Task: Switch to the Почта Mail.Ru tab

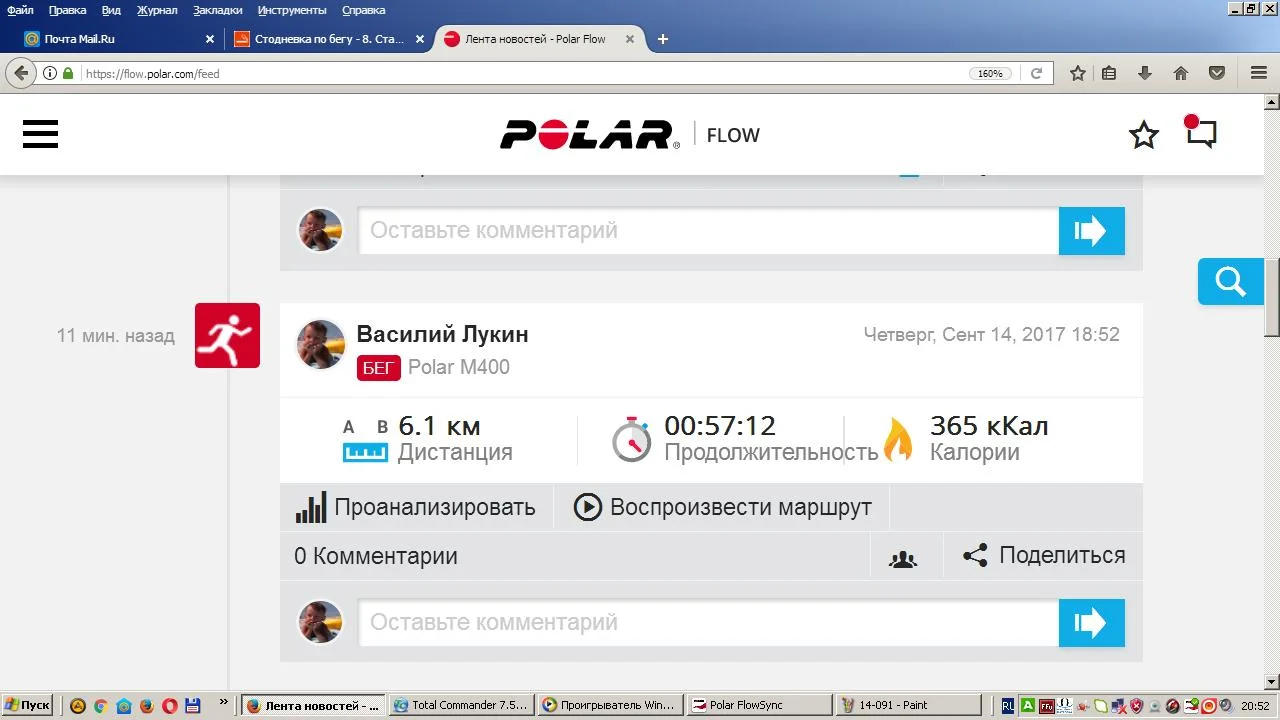Action: (119, 39)
